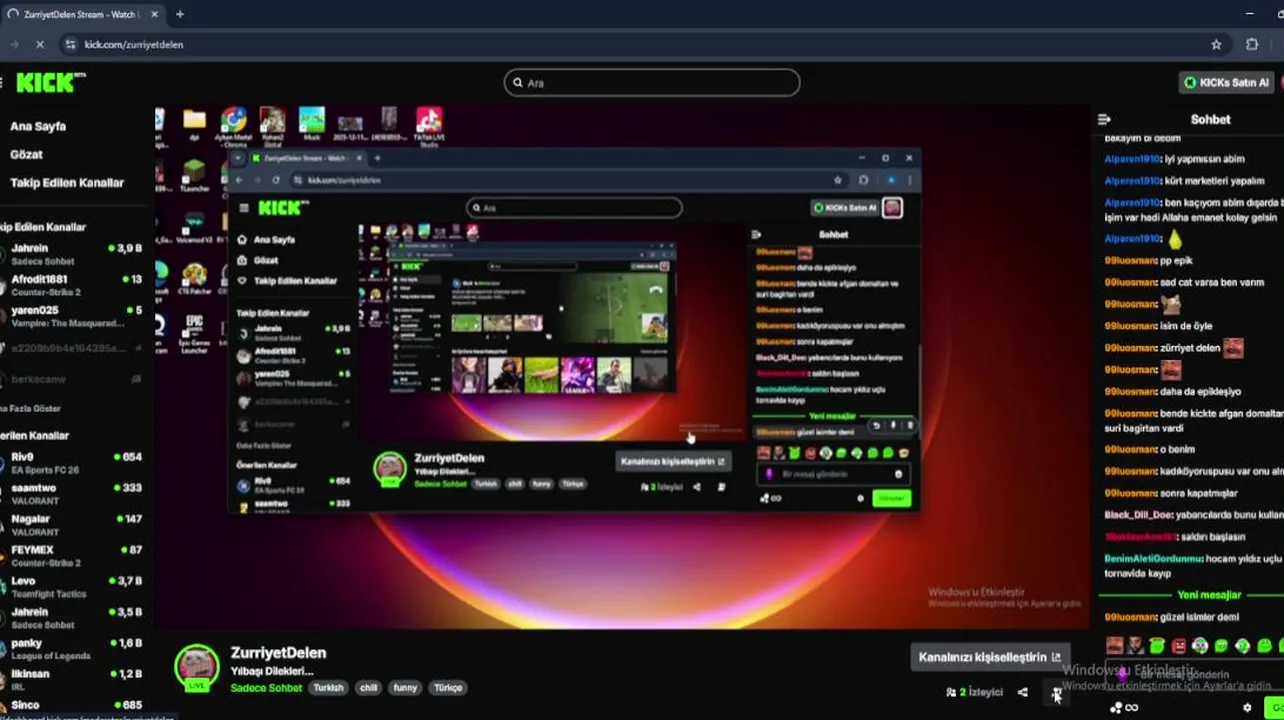The width and height of the screenshot is (1284, 720).
Task: Open Gözat in the left sidebar
Action: 26,154
